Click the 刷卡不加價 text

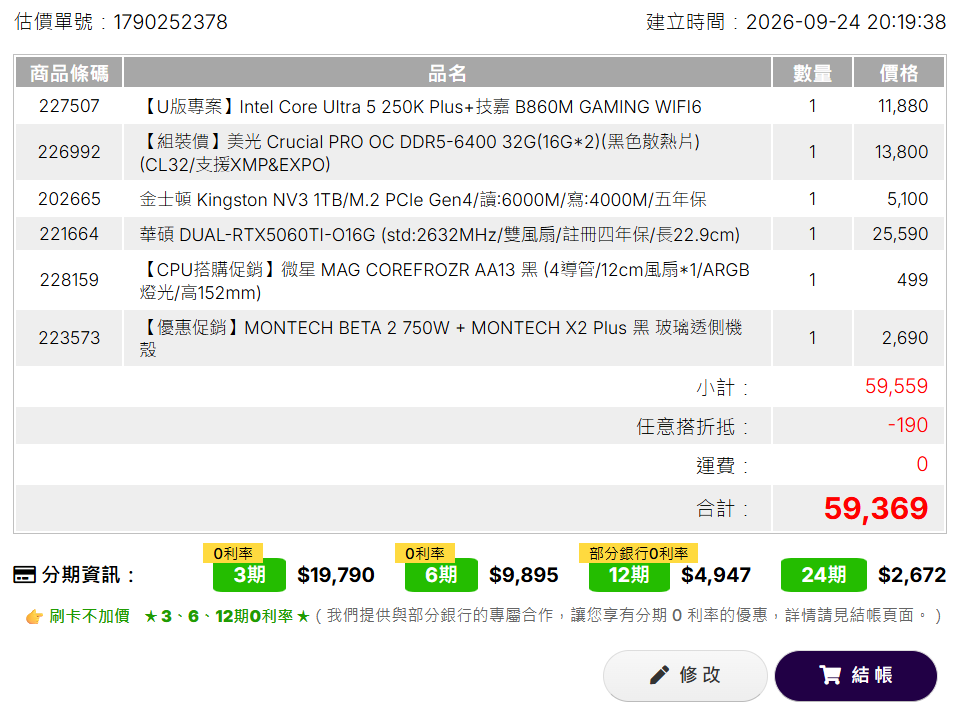89,616
